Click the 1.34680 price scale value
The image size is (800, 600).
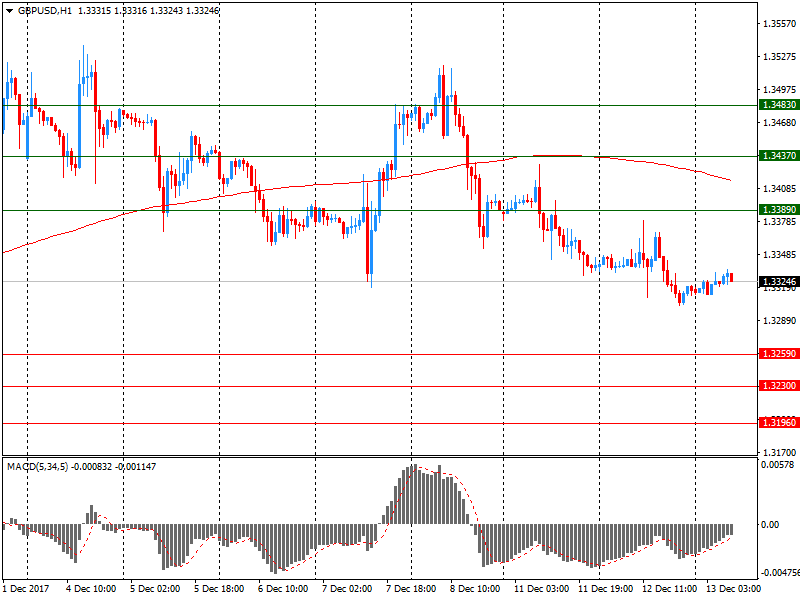tap(779, 122)
